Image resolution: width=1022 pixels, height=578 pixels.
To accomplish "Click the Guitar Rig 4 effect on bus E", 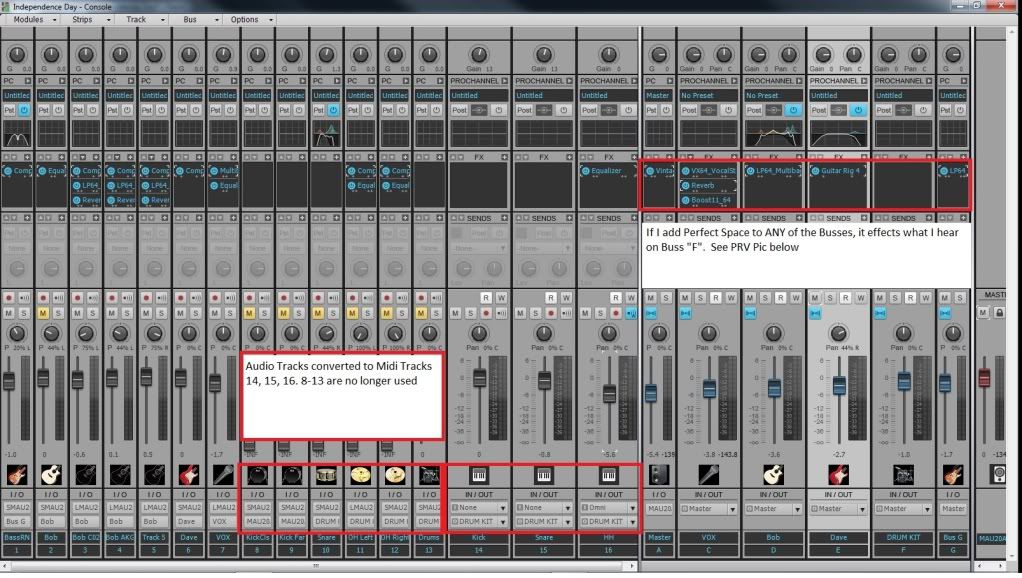I will (838, 171).
